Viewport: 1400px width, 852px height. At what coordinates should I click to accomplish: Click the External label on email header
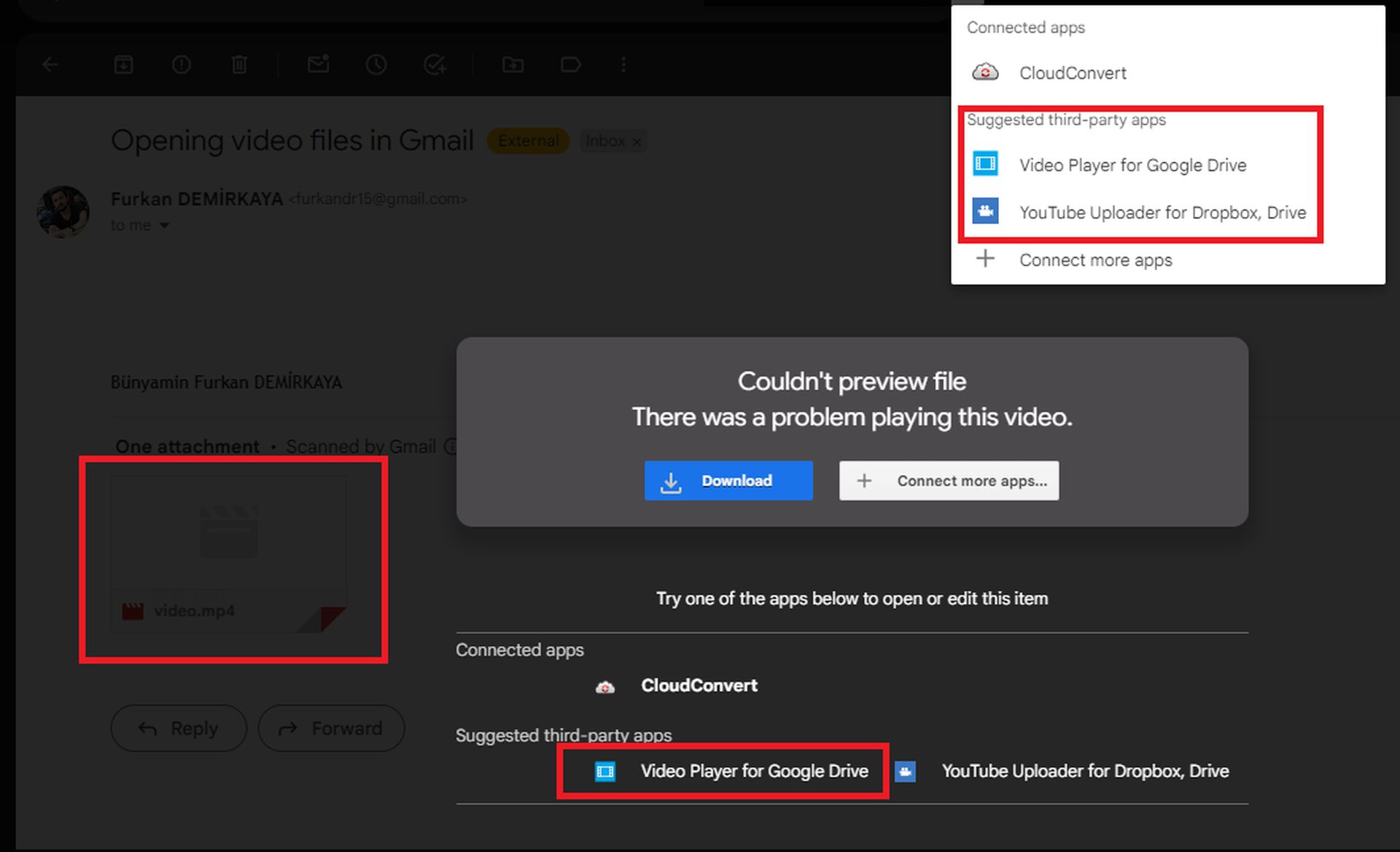pos(527,140)
